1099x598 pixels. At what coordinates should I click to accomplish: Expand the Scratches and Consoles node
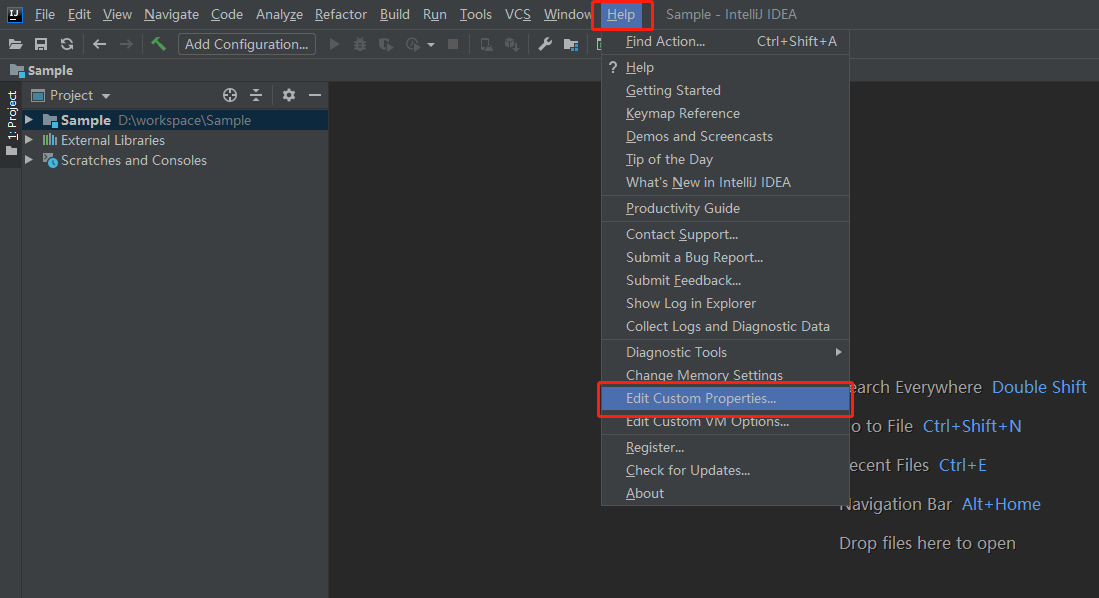point(29,160)
